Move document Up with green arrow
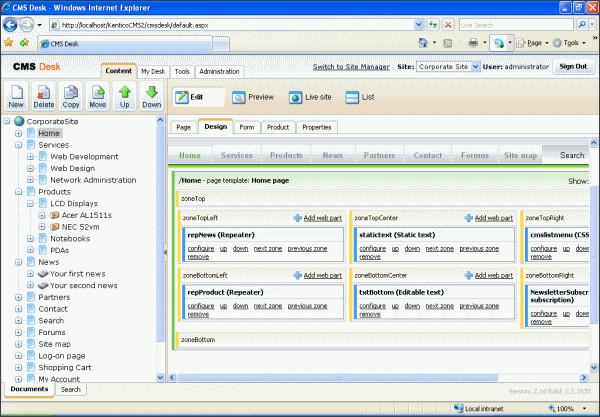This screenshot has height=417, width=600. 125,96
